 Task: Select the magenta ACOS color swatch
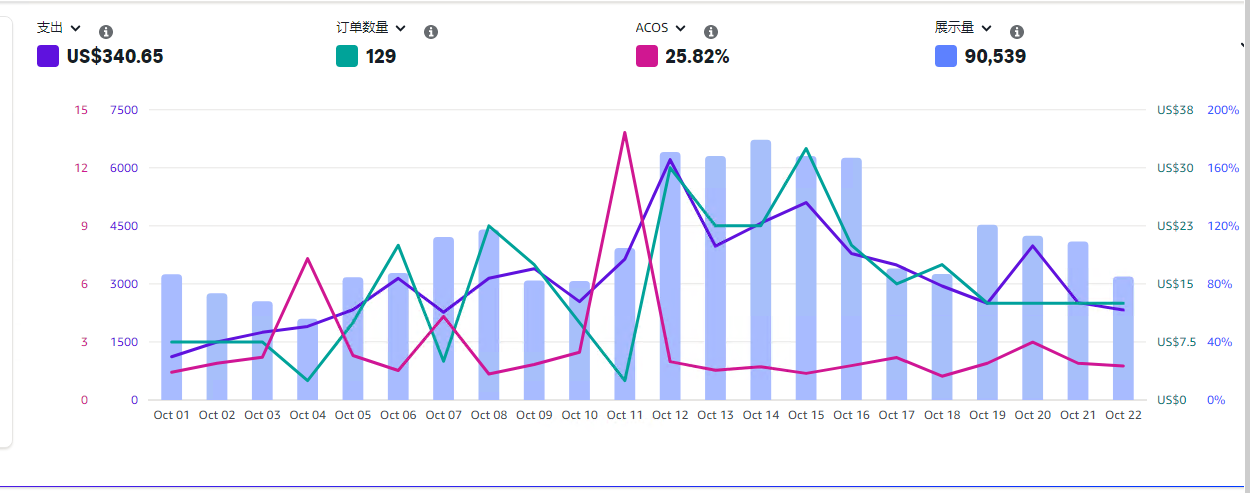click(x=647, y=57)
